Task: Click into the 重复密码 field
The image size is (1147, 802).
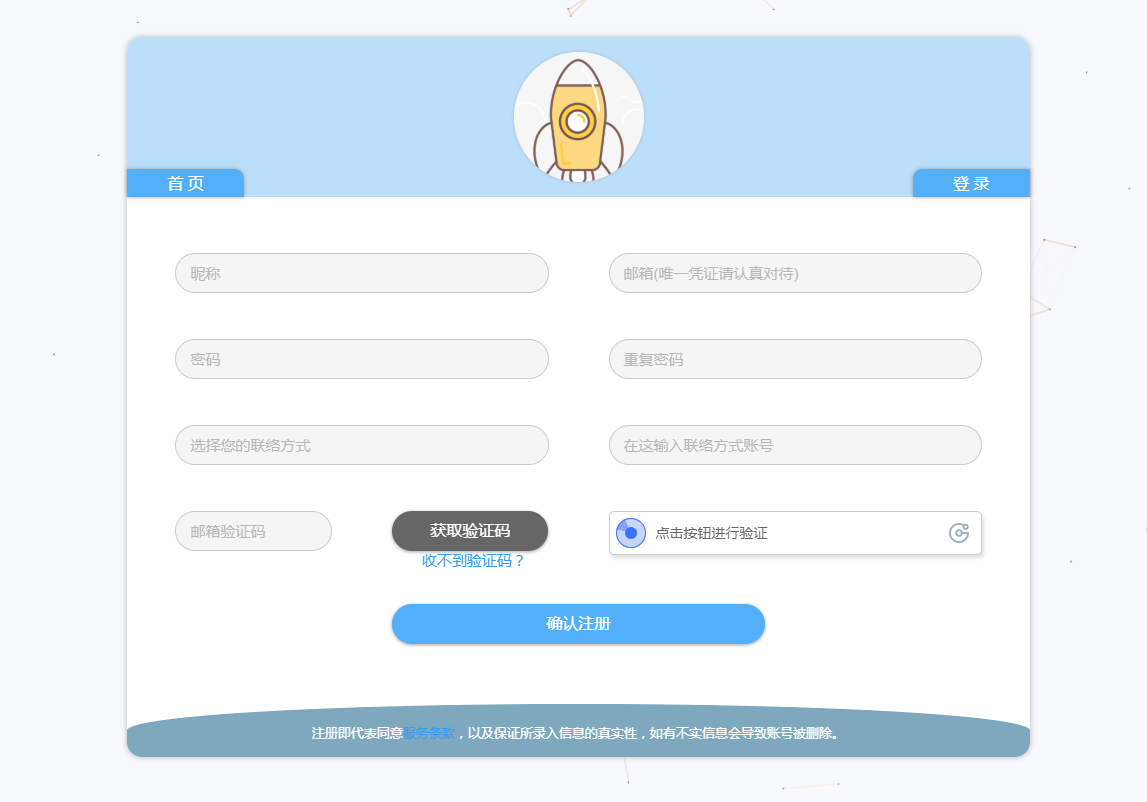Action: [x=795, y=359]
